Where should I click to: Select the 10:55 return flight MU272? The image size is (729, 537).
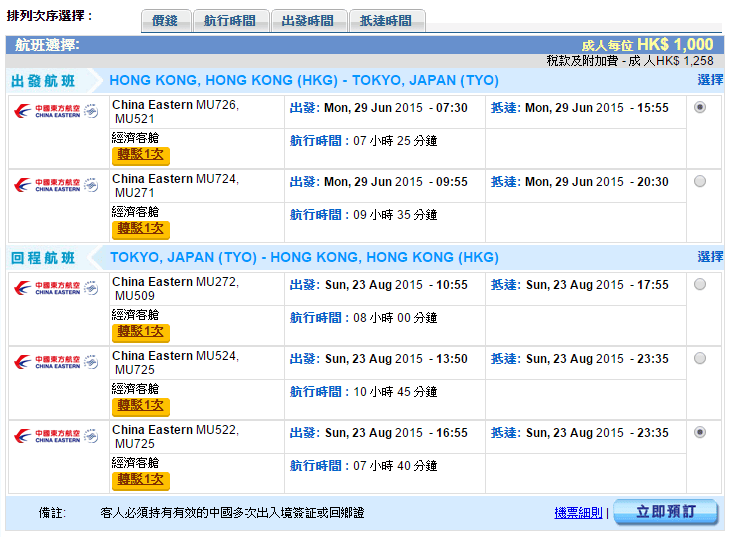pos(699,284)
